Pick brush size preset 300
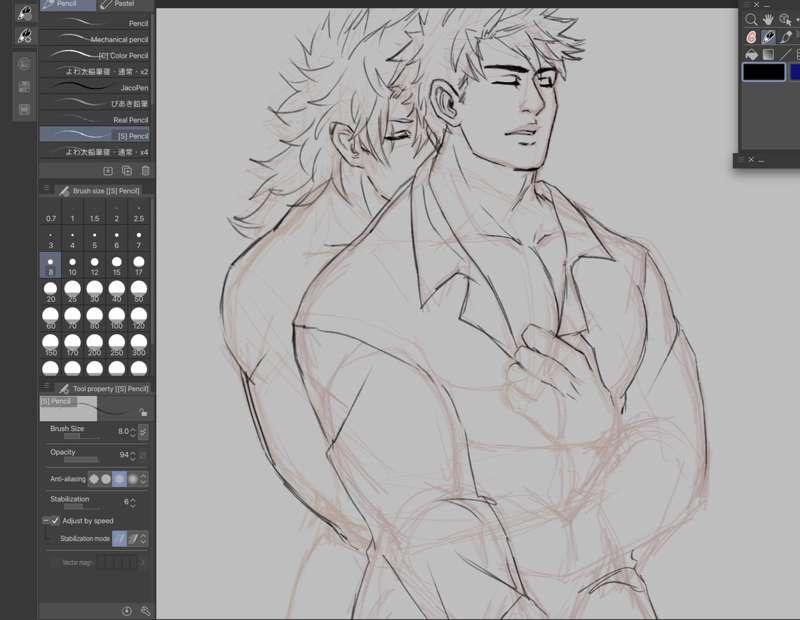 click(139, 345)
